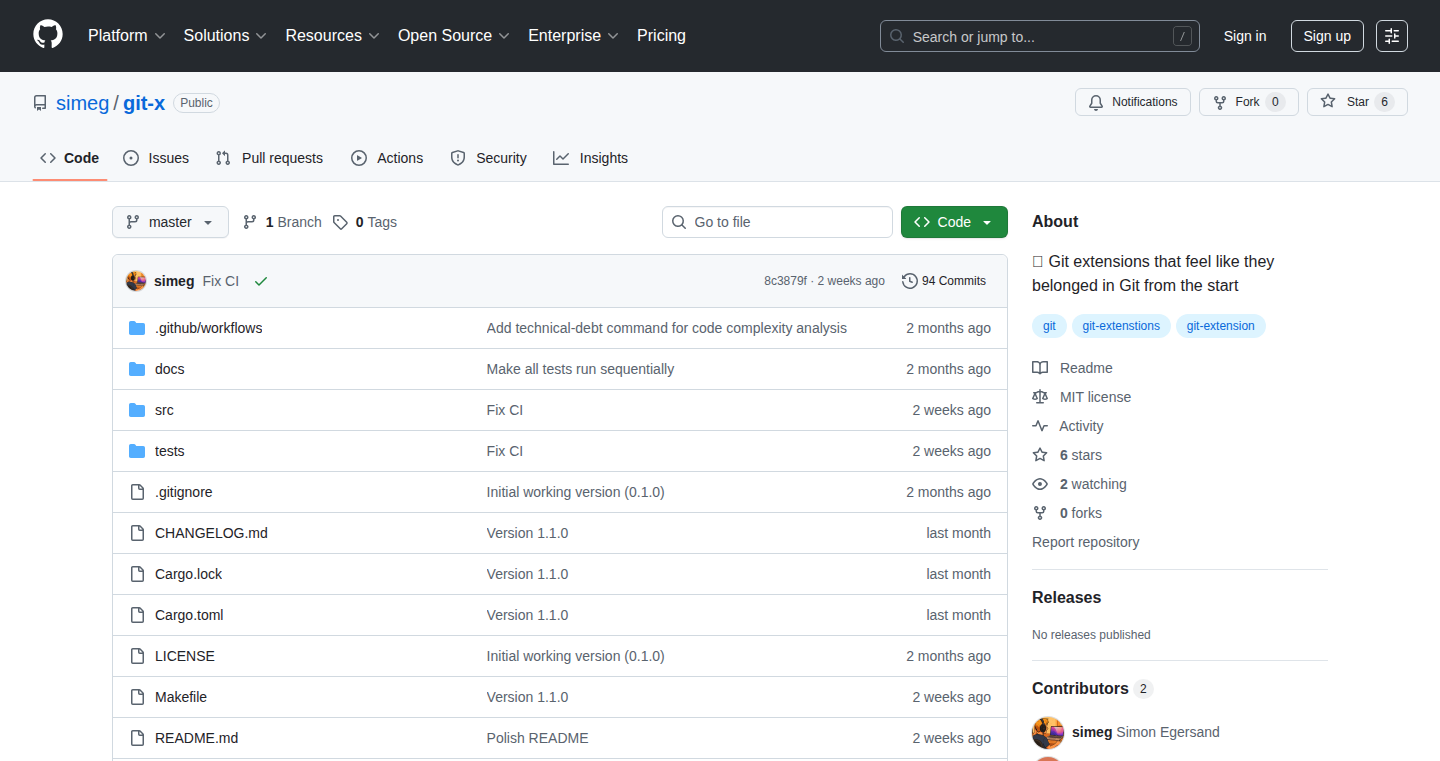Open the Cargo.lock file

click(189, 574)
